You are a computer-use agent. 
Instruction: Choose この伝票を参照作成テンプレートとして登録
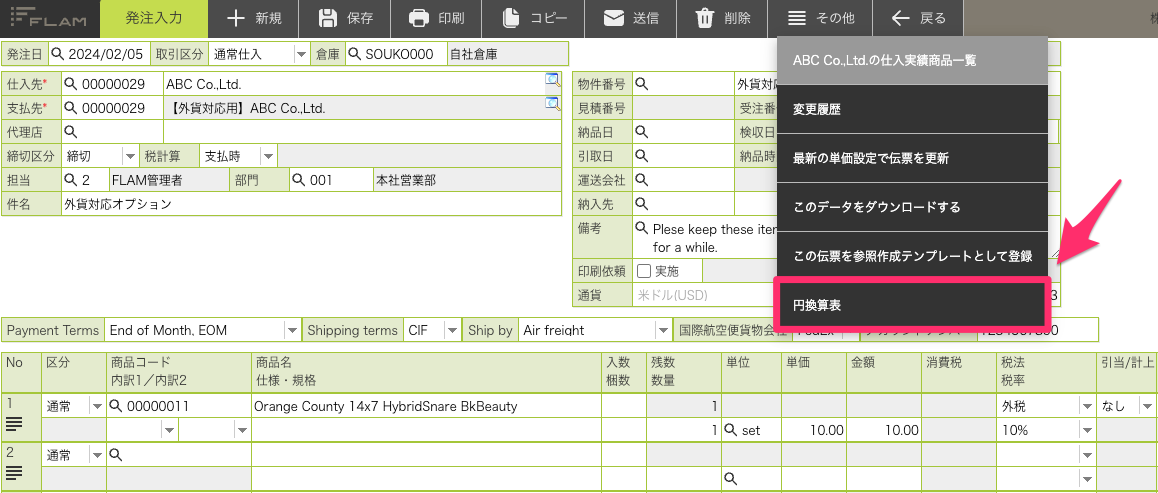click(913, 256)
